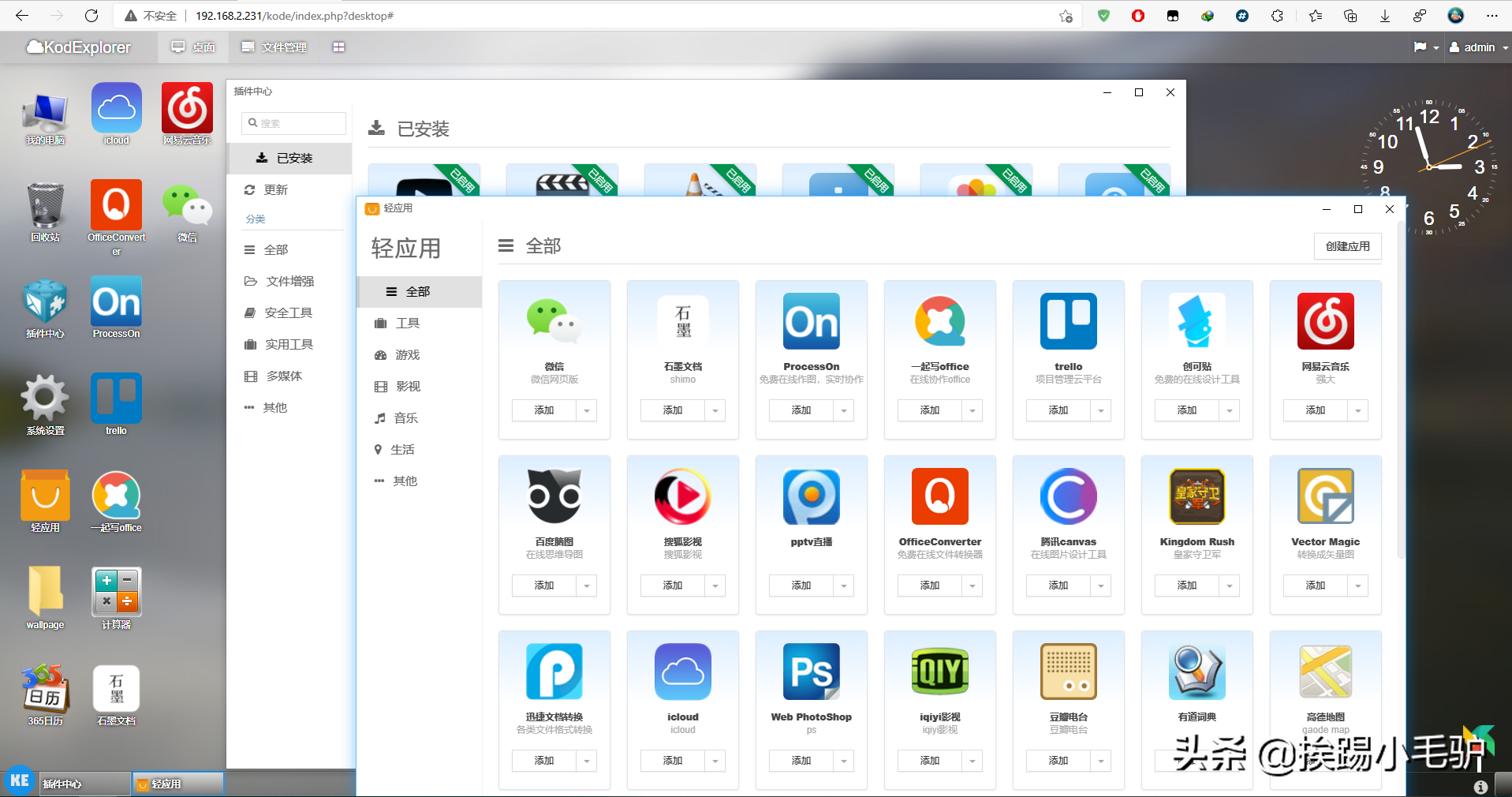Click the trello app icon in 轻应用

(x=1069, y=321)
